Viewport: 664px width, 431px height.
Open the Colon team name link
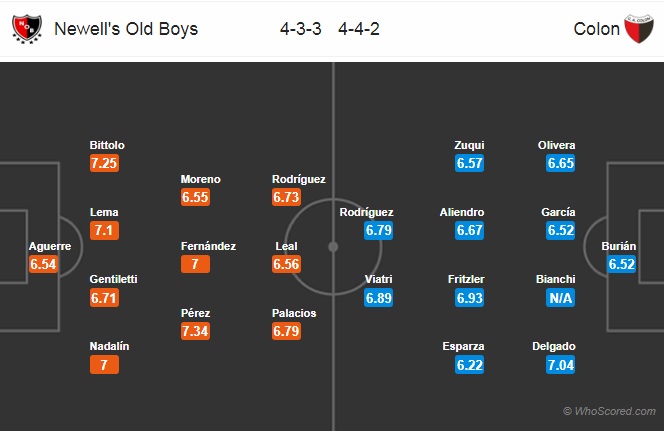596,29
